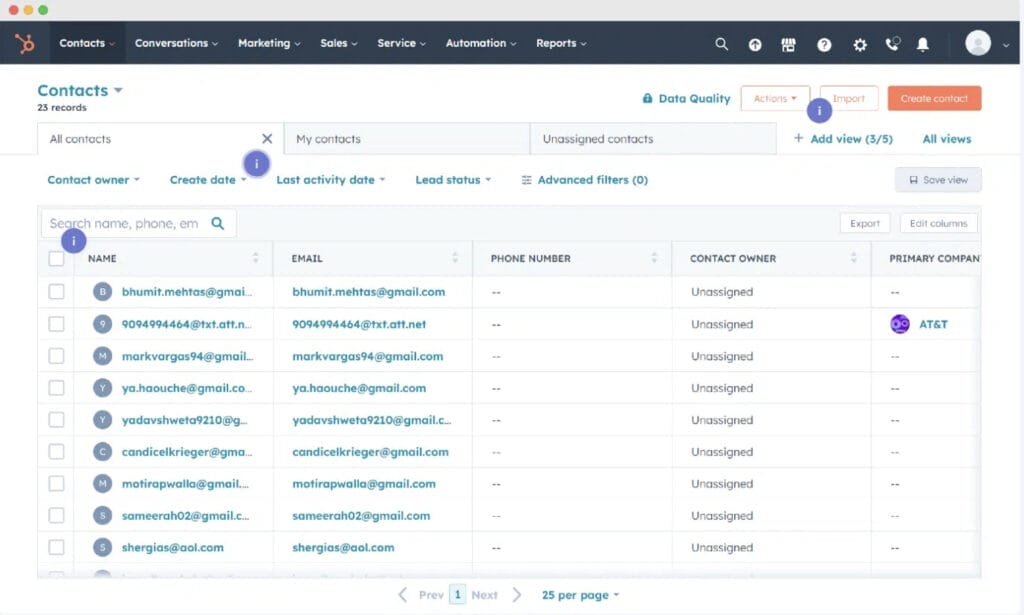The width and height of the screenshot is (1024, 615).
Task: Click the HubSpot sprocket logo
Action: (25, 44)
